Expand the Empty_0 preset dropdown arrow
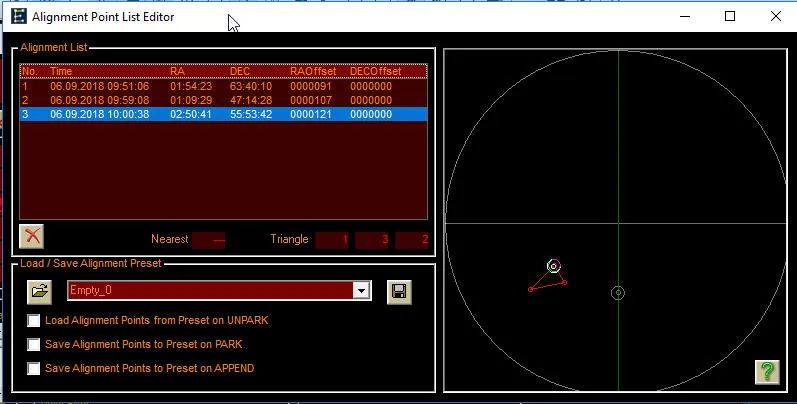The height and width of the screenshot is (404, 797). (x=361, y=291)
